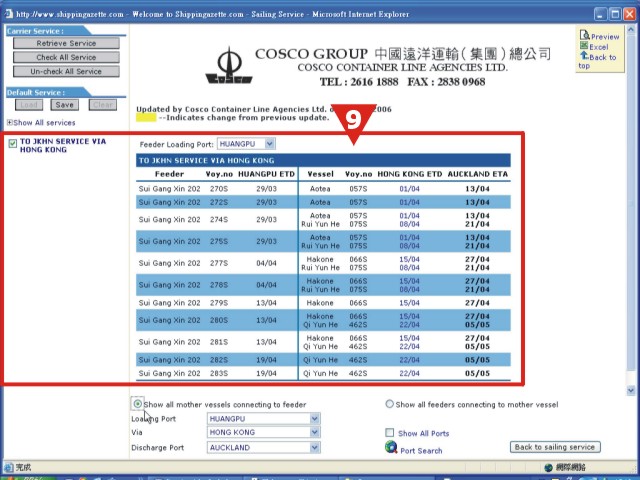Click Auckland ETA 05/05 in the 282S row
Screen dimensions: 640x480
tap(477, 360)
